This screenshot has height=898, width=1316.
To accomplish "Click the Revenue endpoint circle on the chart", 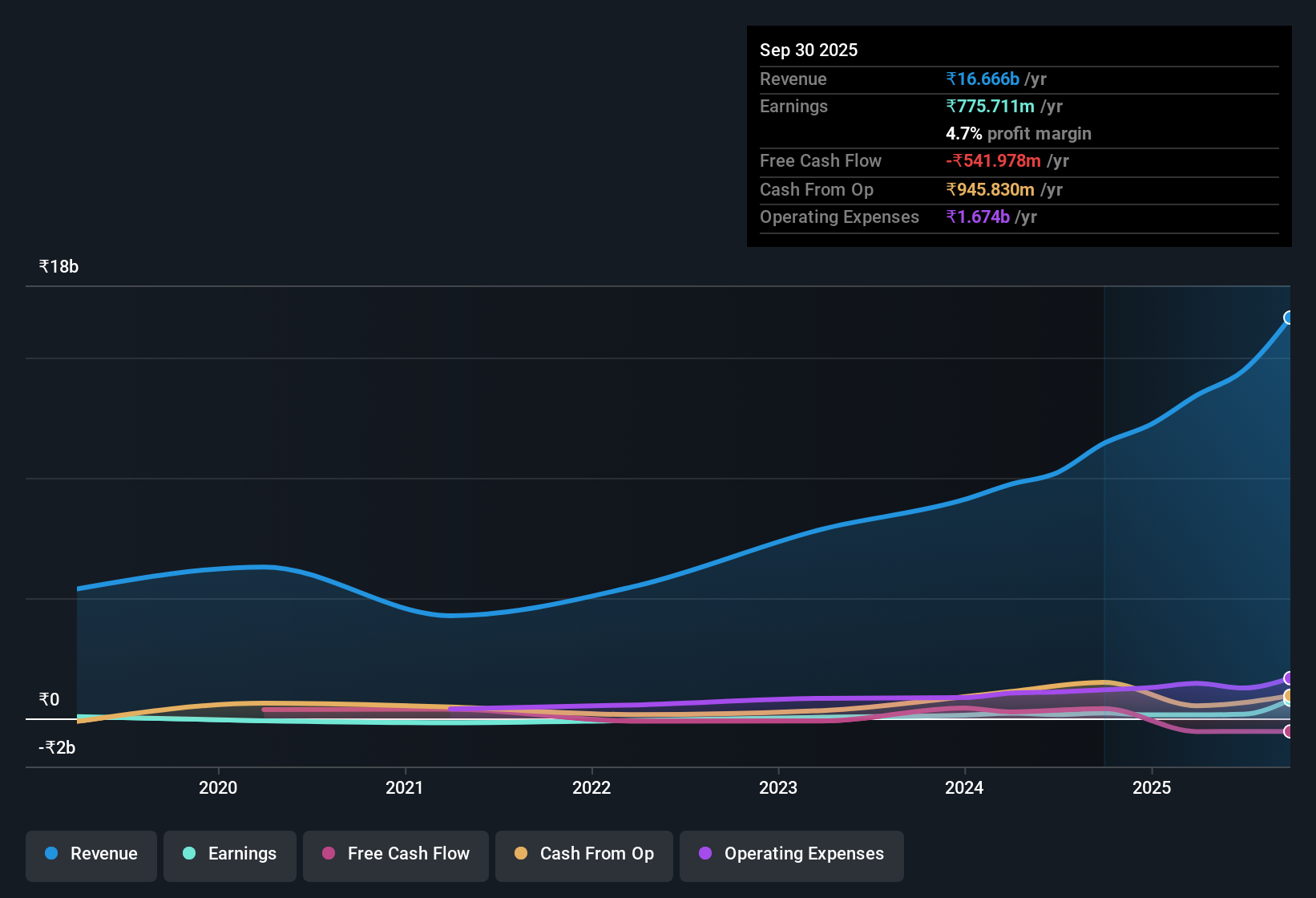I will pyautogui.click(x=1289, y=318).
